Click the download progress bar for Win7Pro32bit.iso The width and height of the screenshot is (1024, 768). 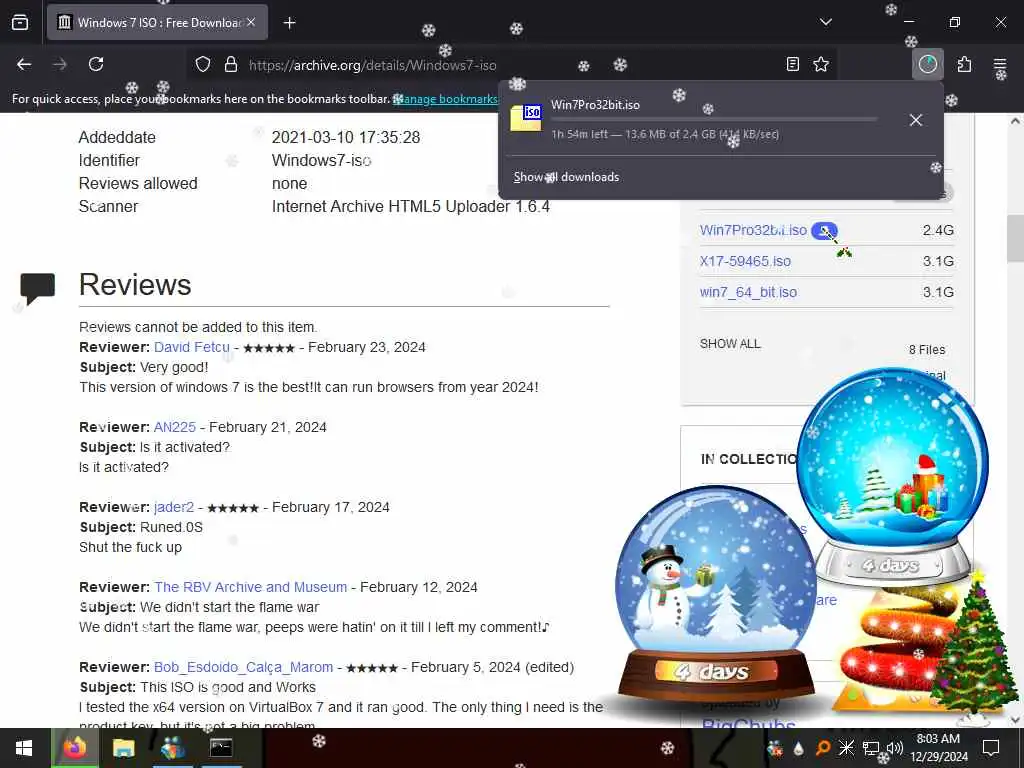coord(714,120)
